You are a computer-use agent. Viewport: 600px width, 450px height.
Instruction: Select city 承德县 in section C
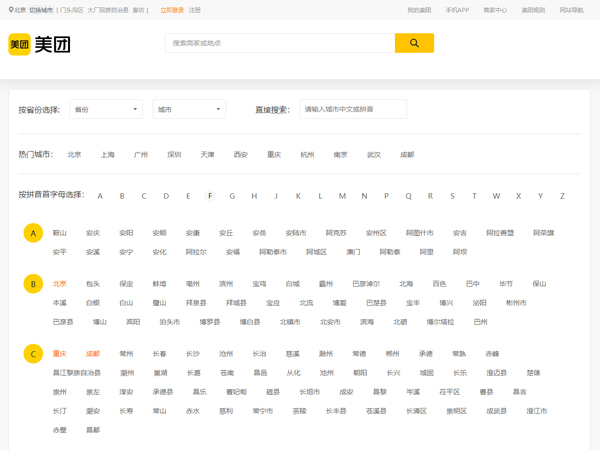point(163,392)
